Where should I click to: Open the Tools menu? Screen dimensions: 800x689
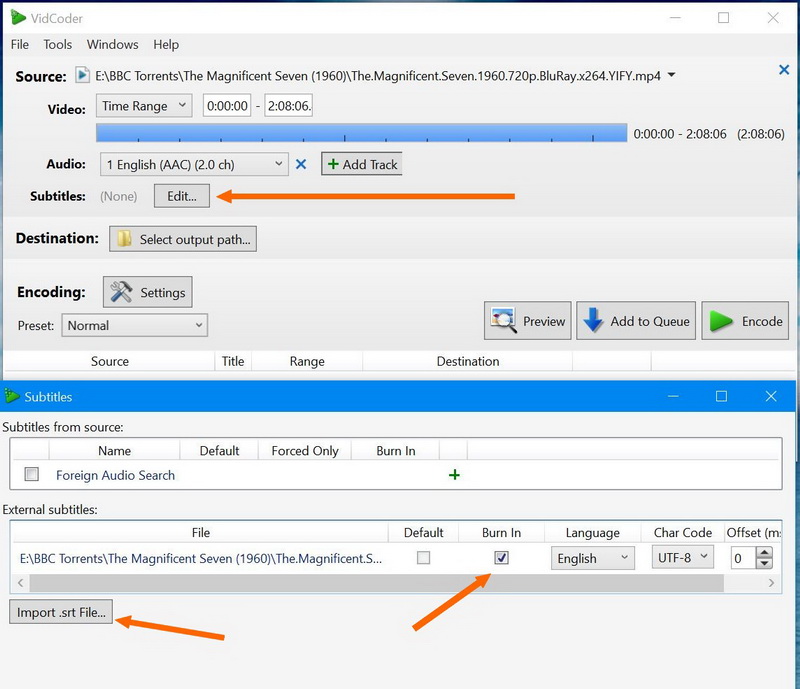point(58,44)
